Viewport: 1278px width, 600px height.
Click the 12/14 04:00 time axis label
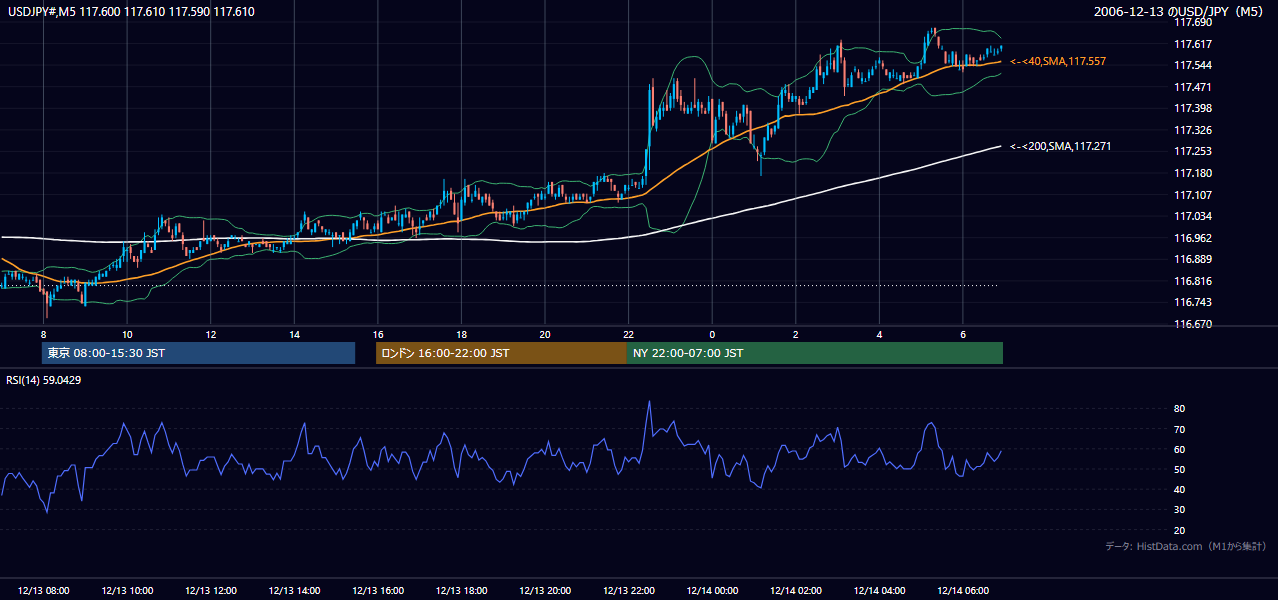tap(878, 591)
